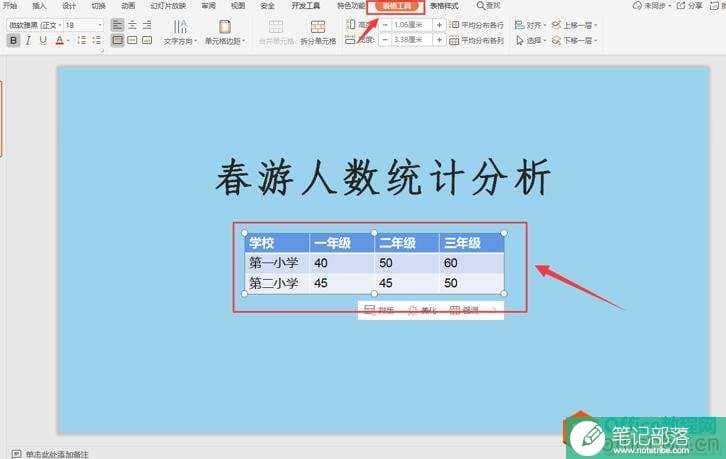Viewport: 726px width, 459px height.
Task: Open the font name dropdown
Action: (x=59, y=25)
